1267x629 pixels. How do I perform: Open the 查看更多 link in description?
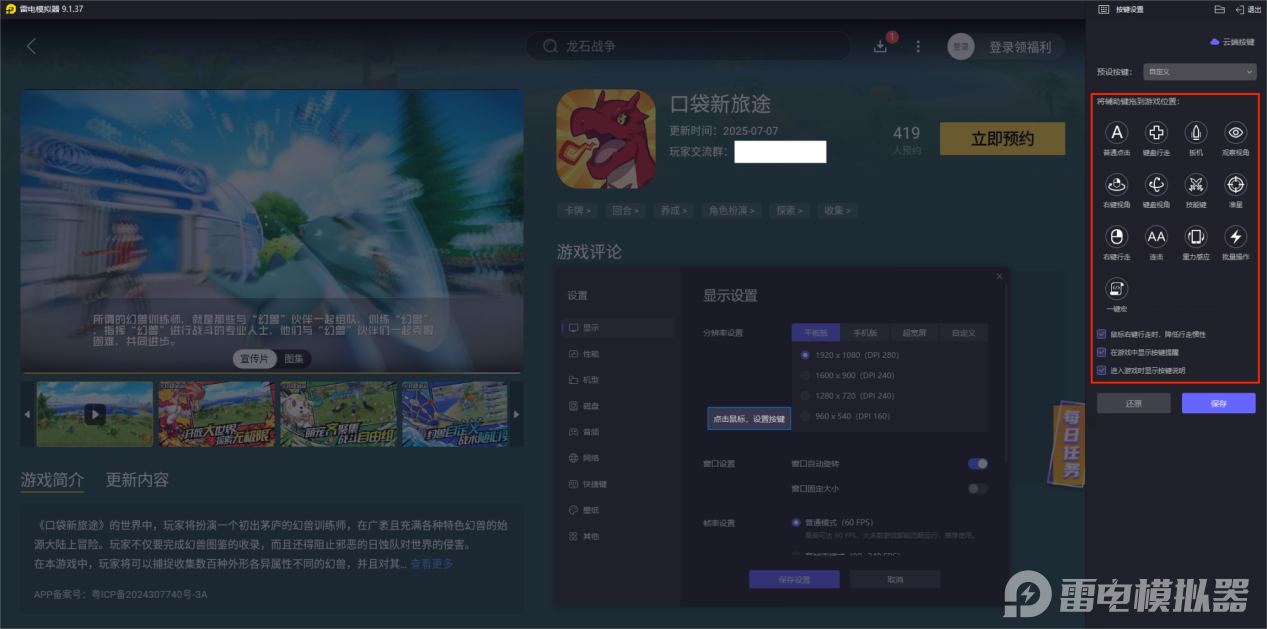click(x=431, y=564)
